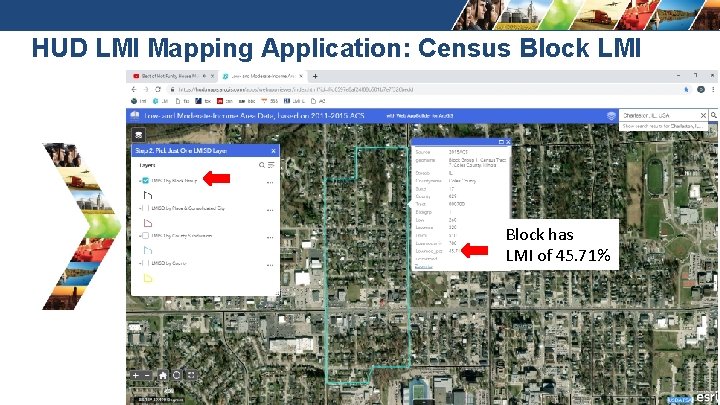Uncheck the LMISD by Block Group layer
This screenshot has height=405, width=720.
(146, 180)
